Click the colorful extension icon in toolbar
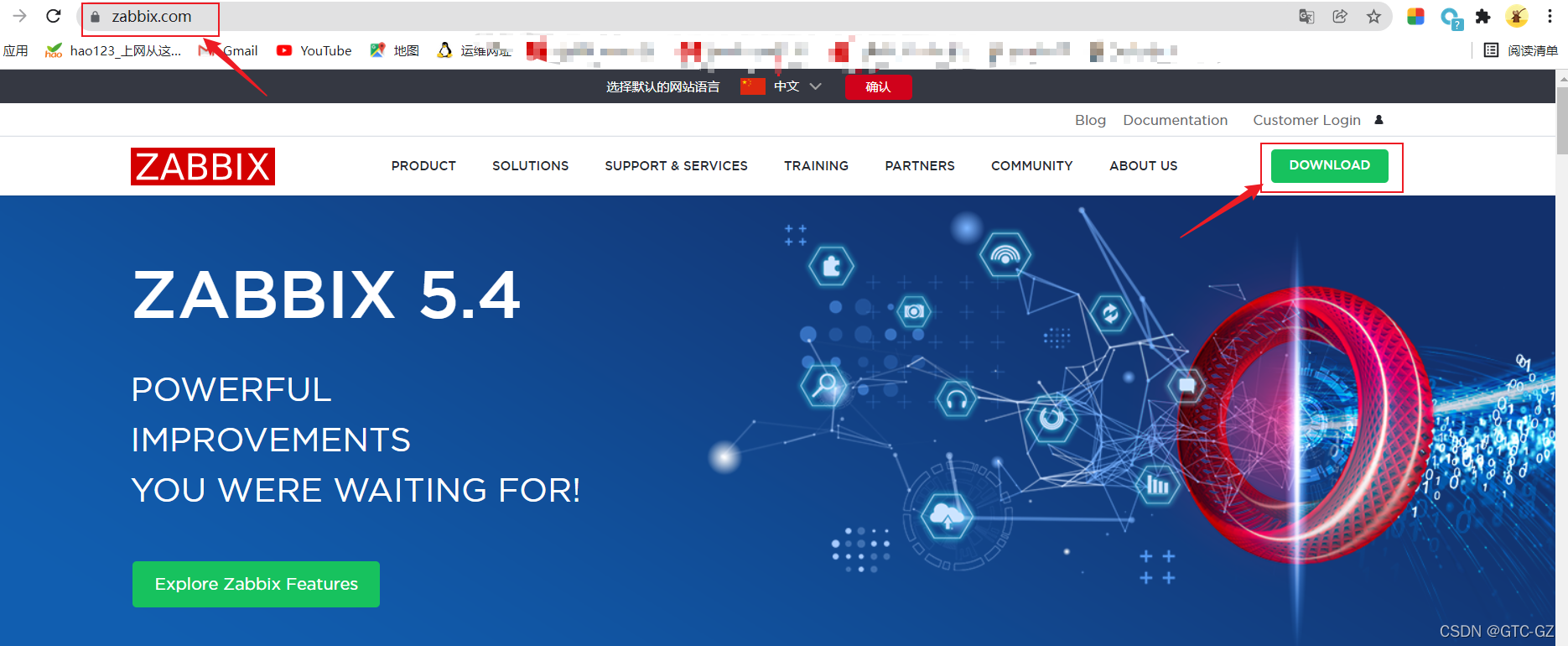This screenshot has height=646, width=1568. tap(1416, 16)
